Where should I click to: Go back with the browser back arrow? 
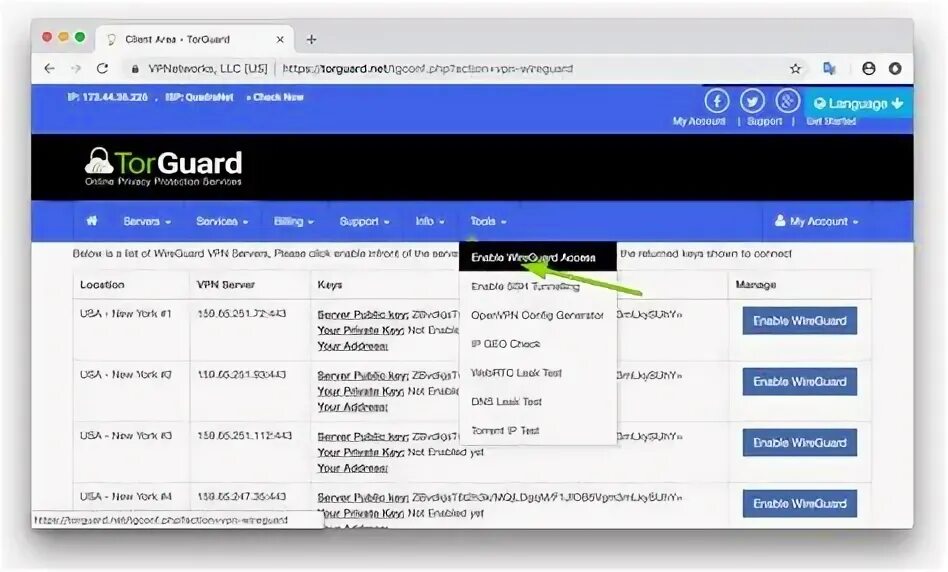50,69
